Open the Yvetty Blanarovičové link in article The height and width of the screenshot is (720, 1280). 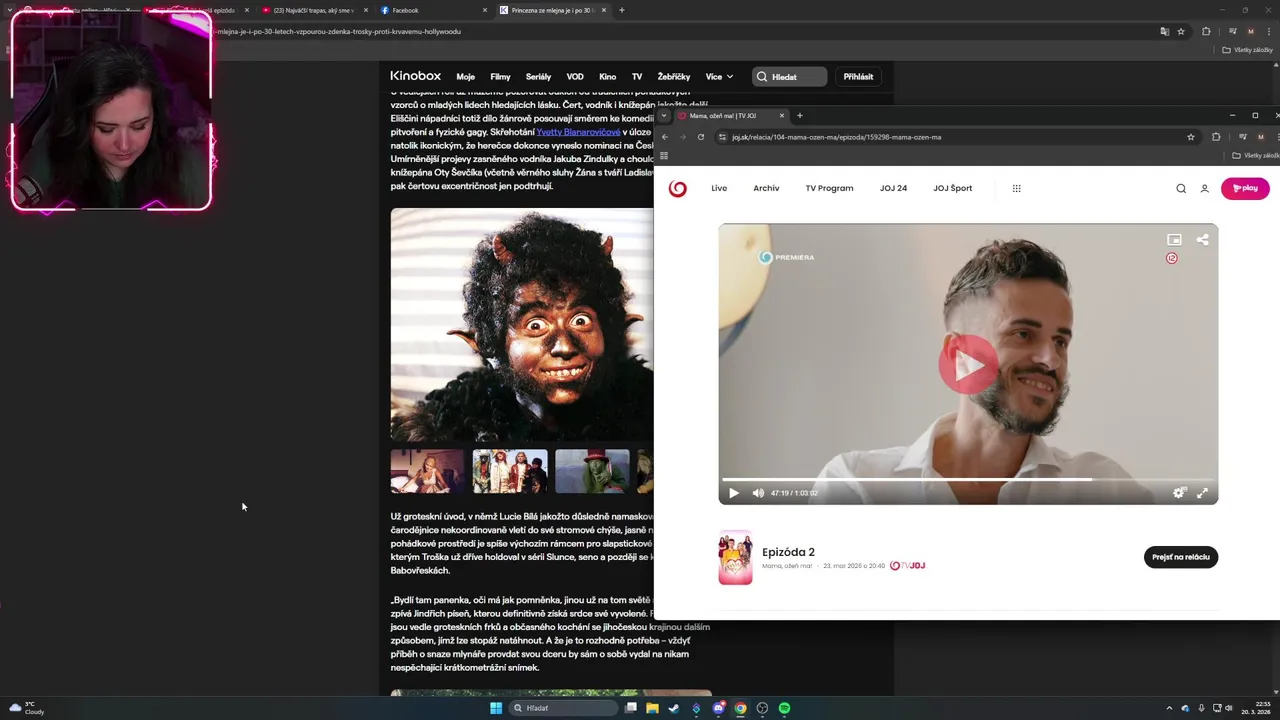578,132
